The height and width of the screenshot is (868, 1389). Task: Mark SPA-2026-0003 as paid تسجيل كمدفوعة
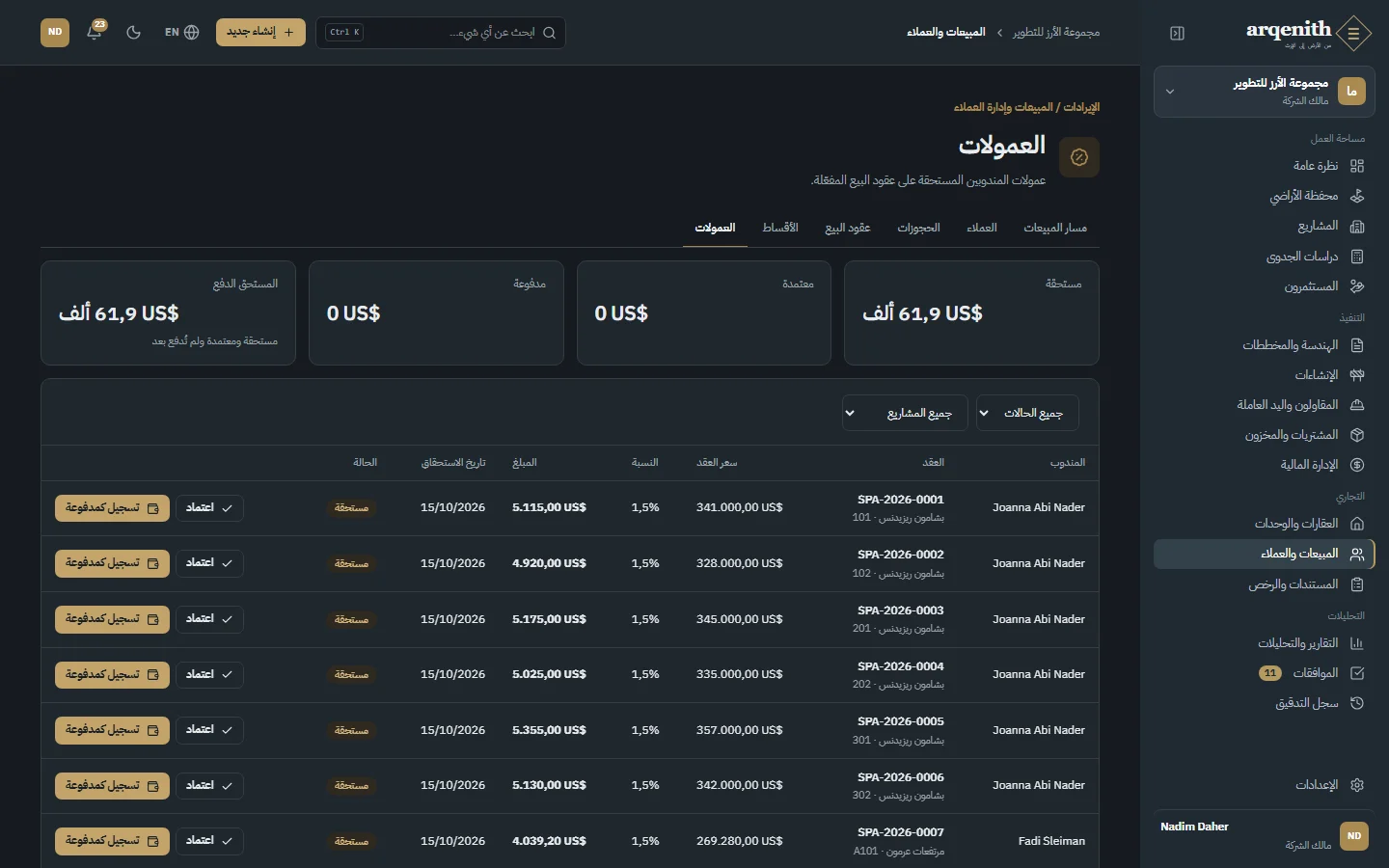point(112,619)
